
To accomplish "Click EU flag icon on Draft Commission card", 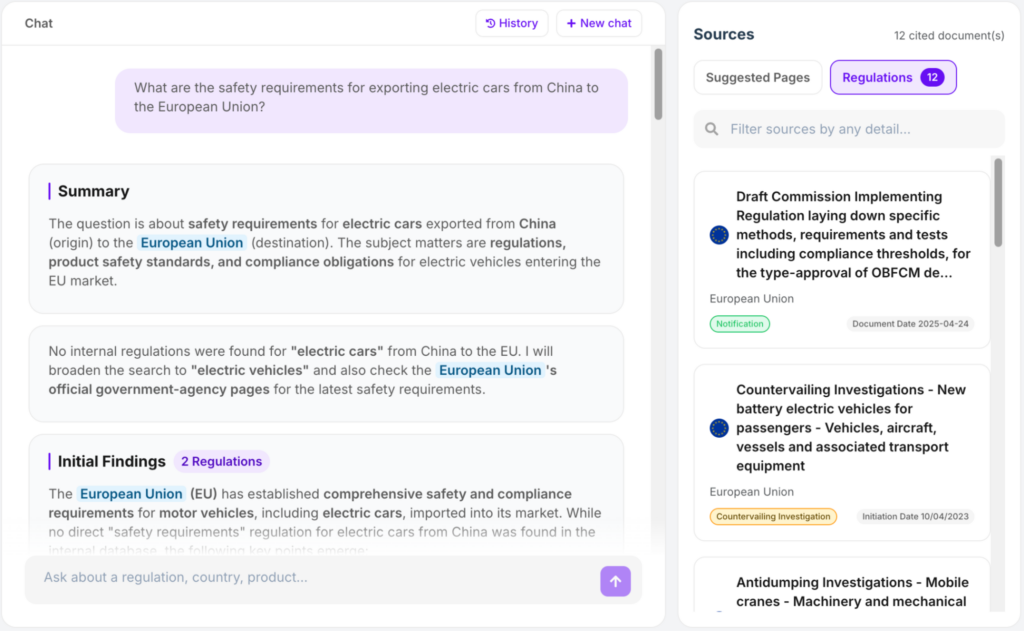I will pyautogui.click(x=719, y=235).
